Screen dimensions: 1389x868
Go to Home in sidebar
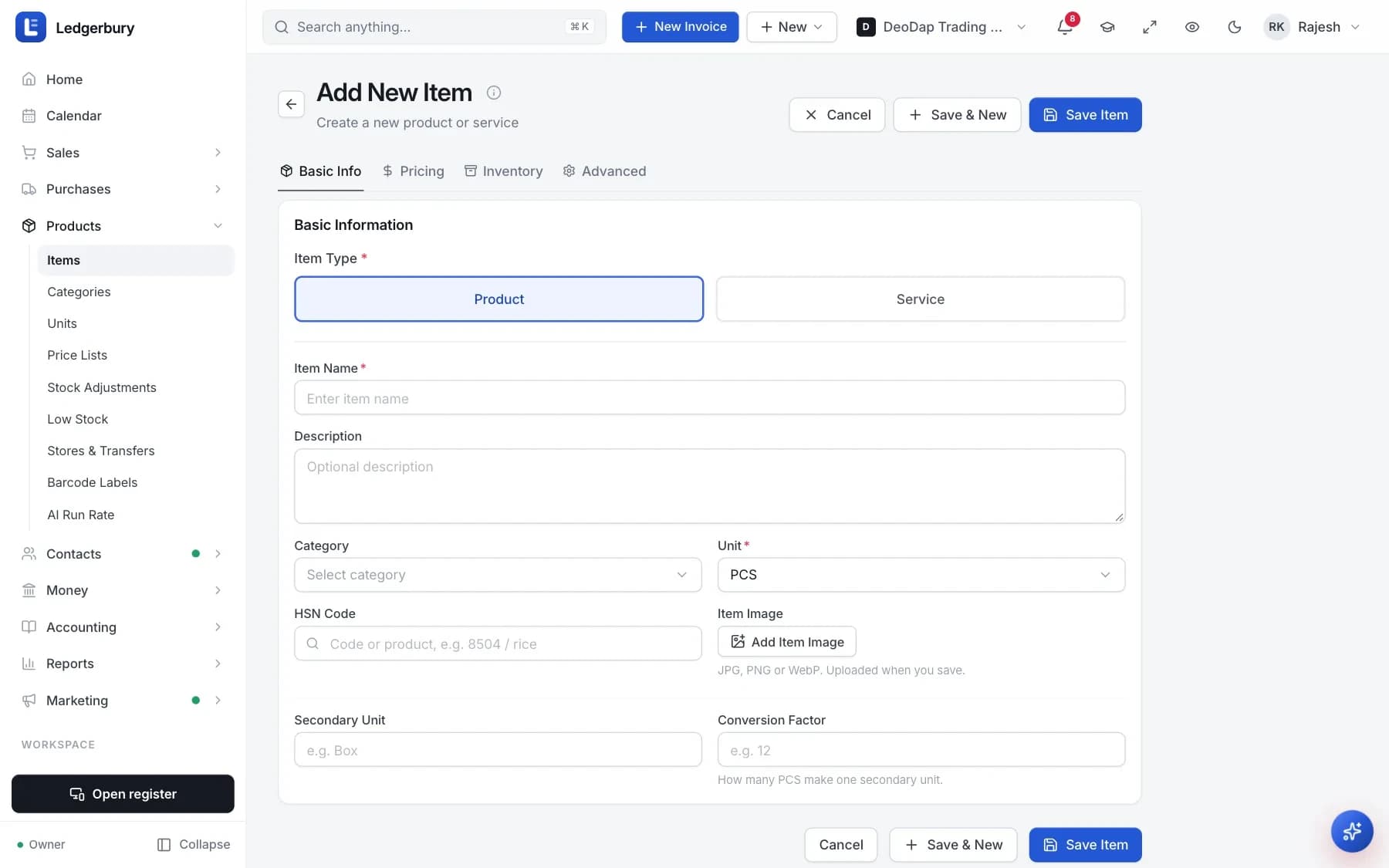(x=123, y=79)
